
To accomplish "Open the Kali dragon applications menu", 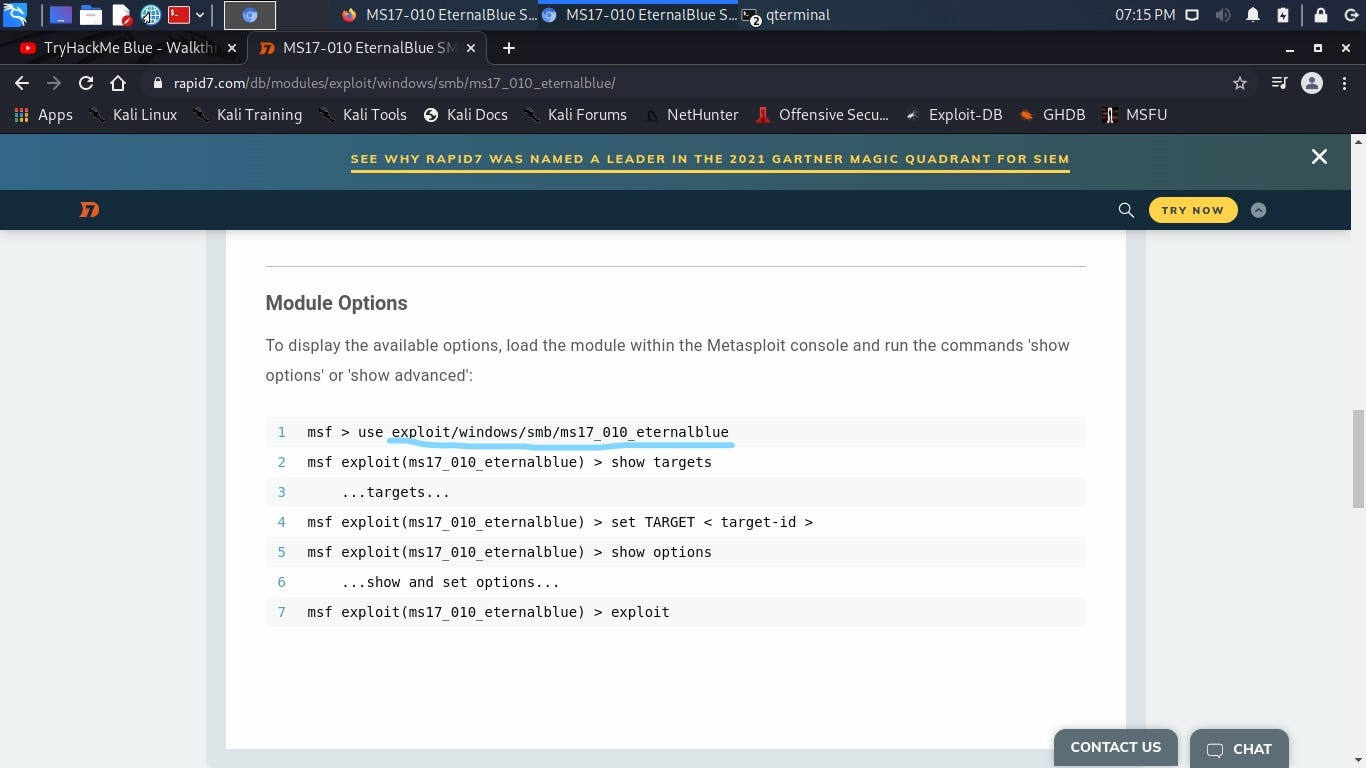I will [15, 15].
